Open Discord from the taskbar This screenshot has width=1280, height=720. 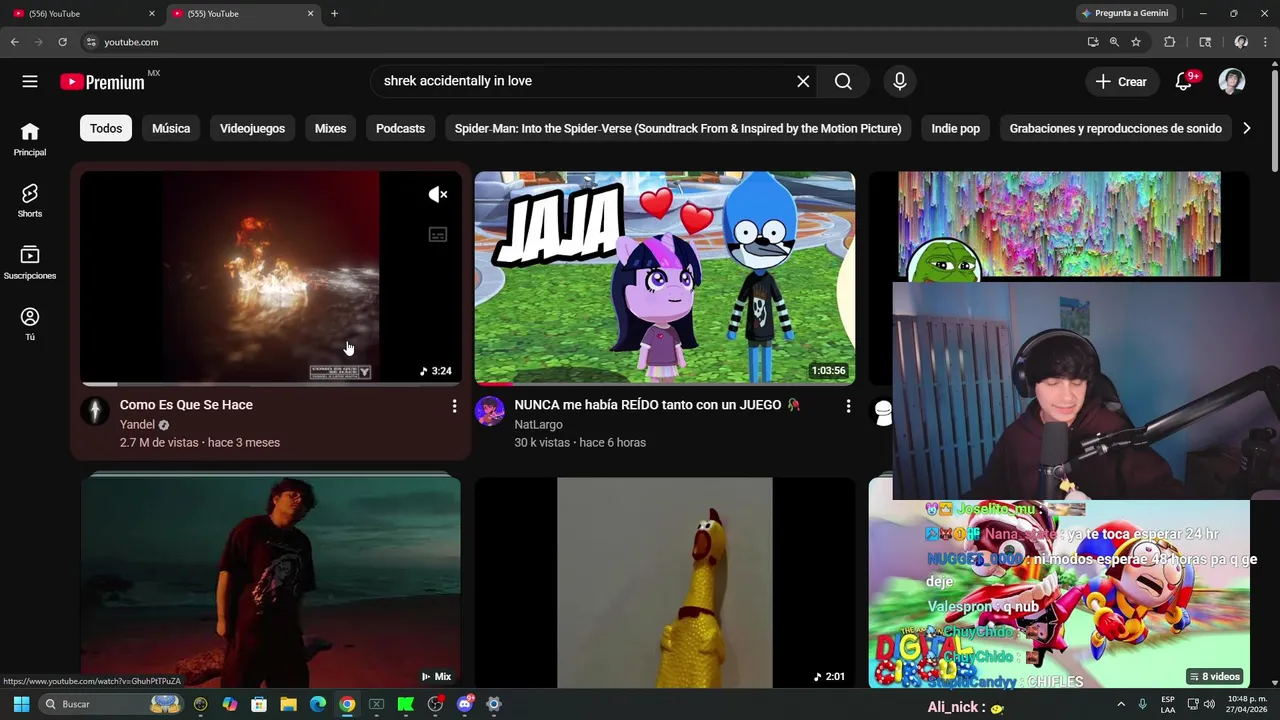pyautogui.click(x=464, y=704)
